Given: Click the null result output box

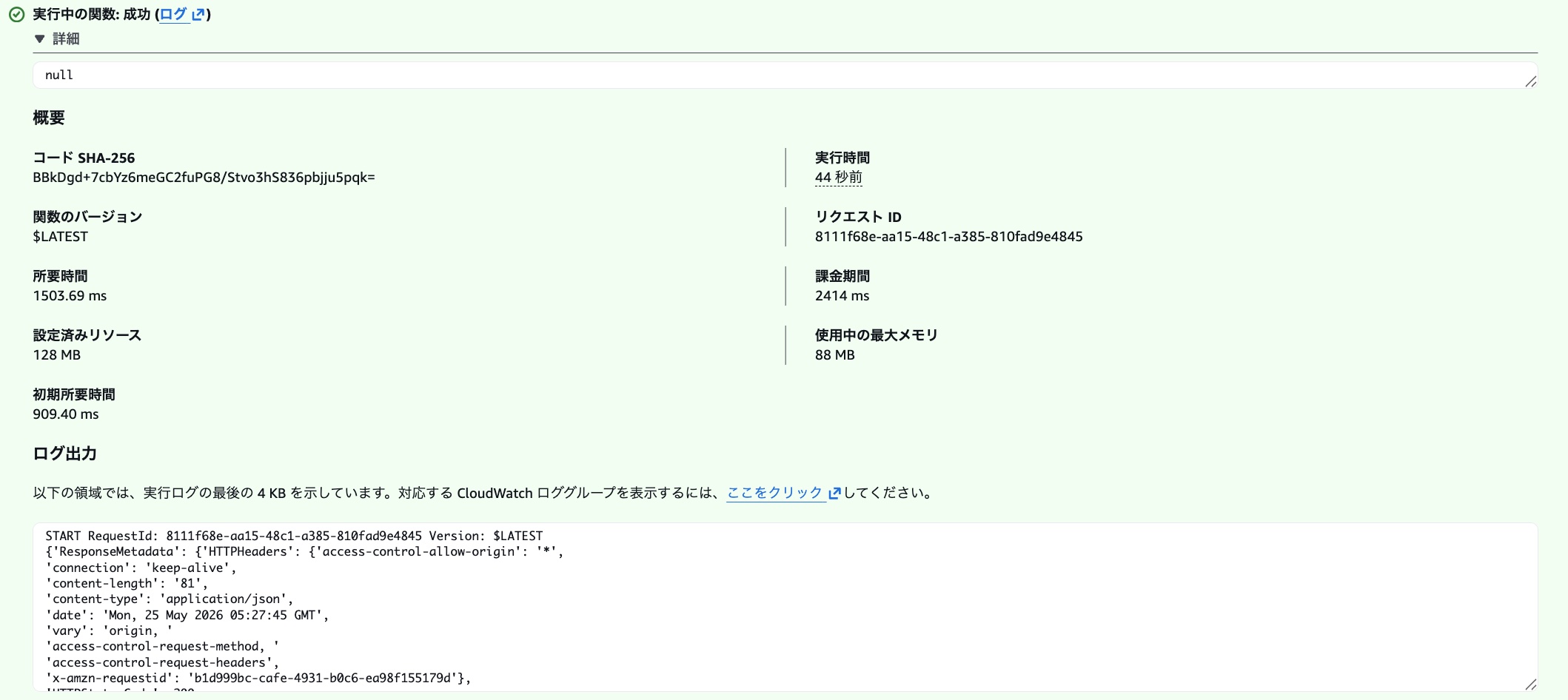Looking at the screenshot, I should point(785,75).
